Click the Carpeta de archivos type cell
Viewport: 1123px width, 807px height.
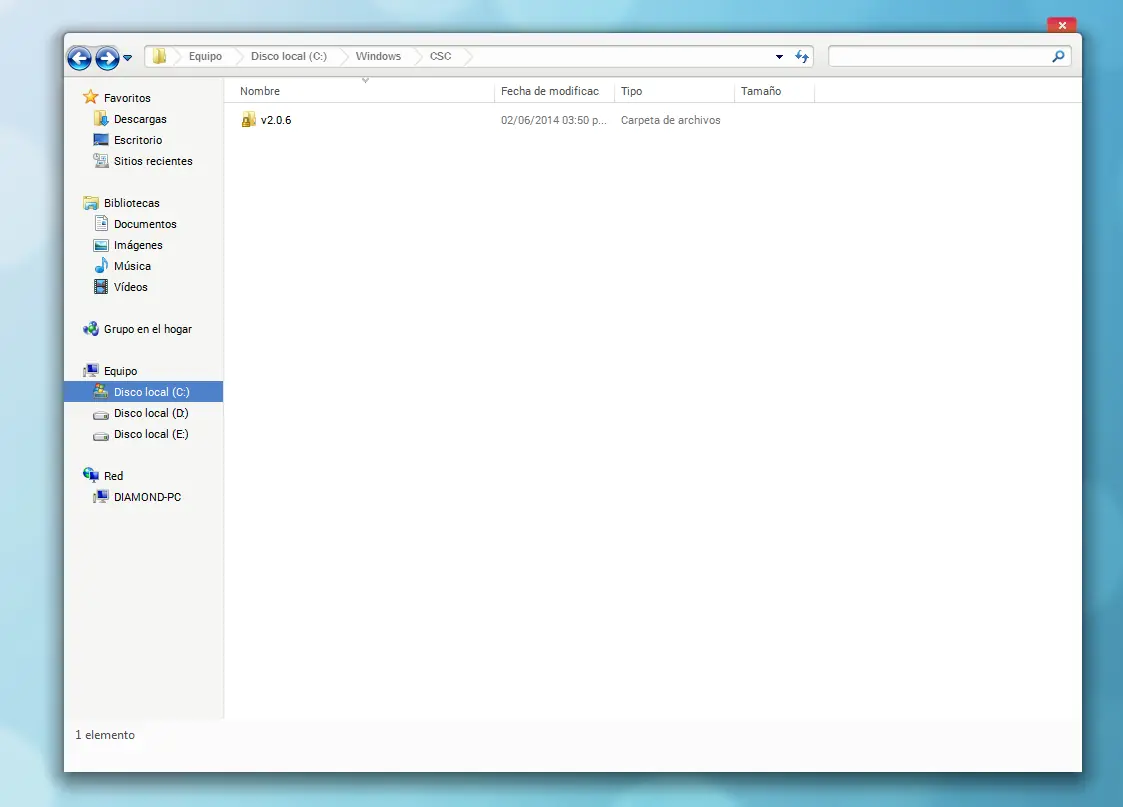click(x=670, y=120)
